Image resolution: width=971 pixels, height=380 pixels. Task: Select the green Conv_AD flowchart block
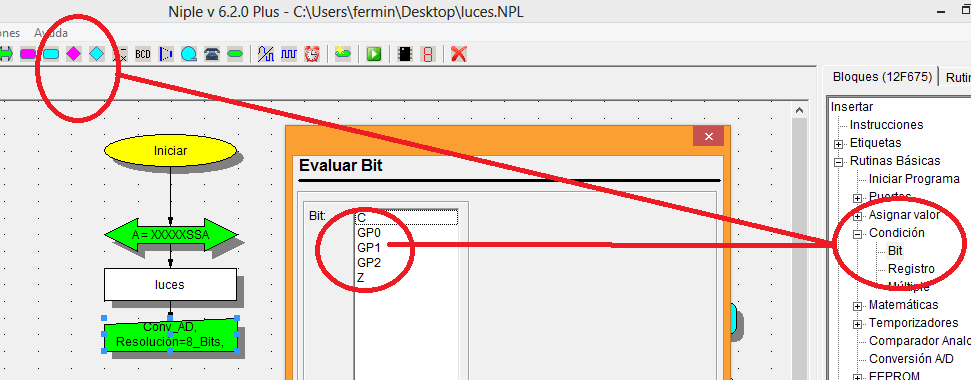pos(171,335)
